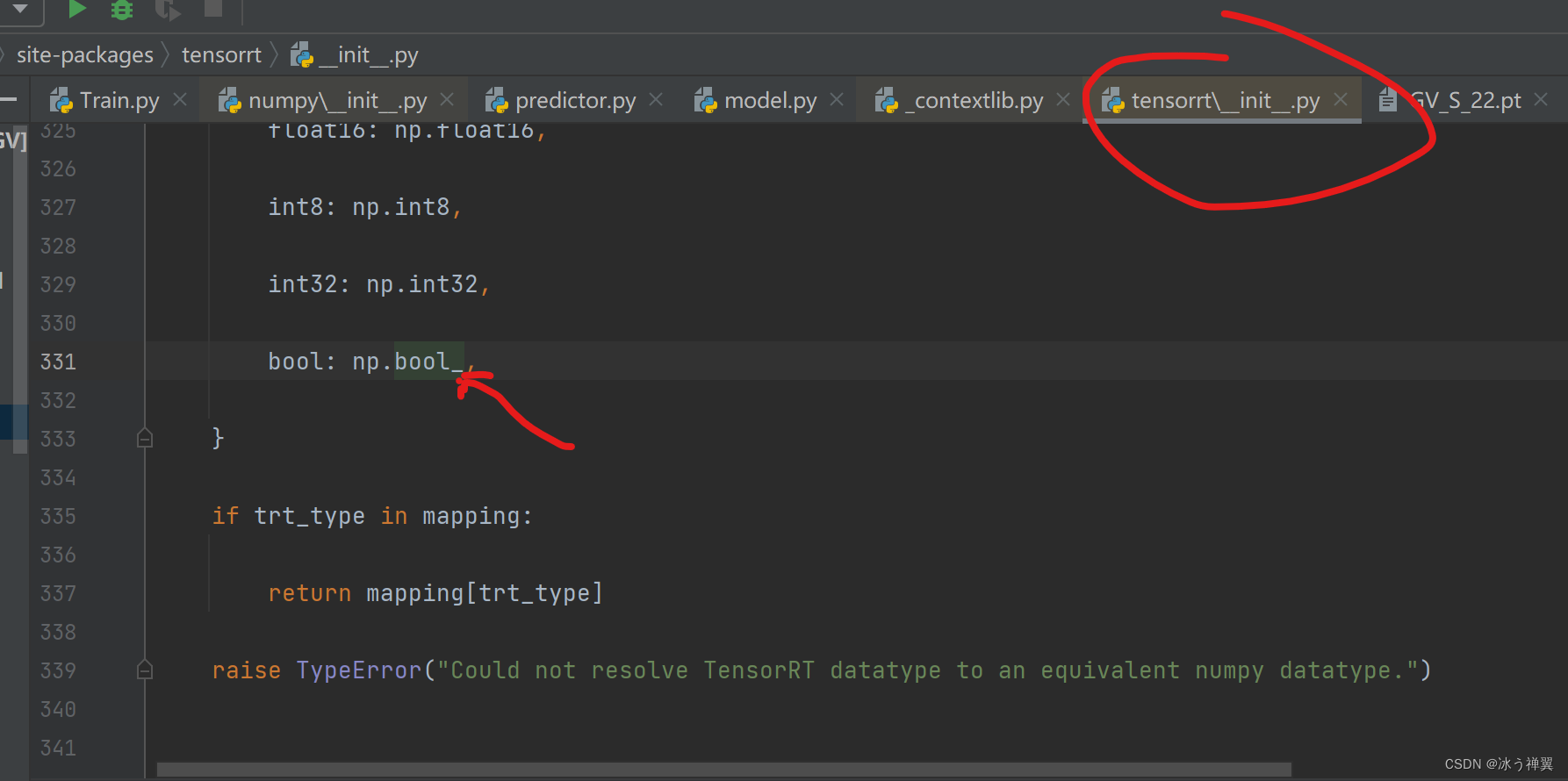Collapse code block at line 333 fold marker

[x=145, y=438]
